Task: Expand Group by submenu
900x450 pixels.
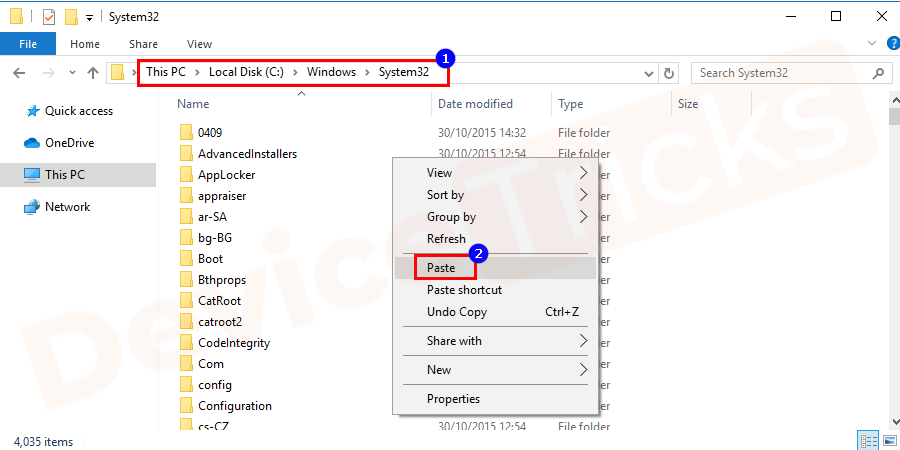Action: pyautogui.click(x=495, y=217)
